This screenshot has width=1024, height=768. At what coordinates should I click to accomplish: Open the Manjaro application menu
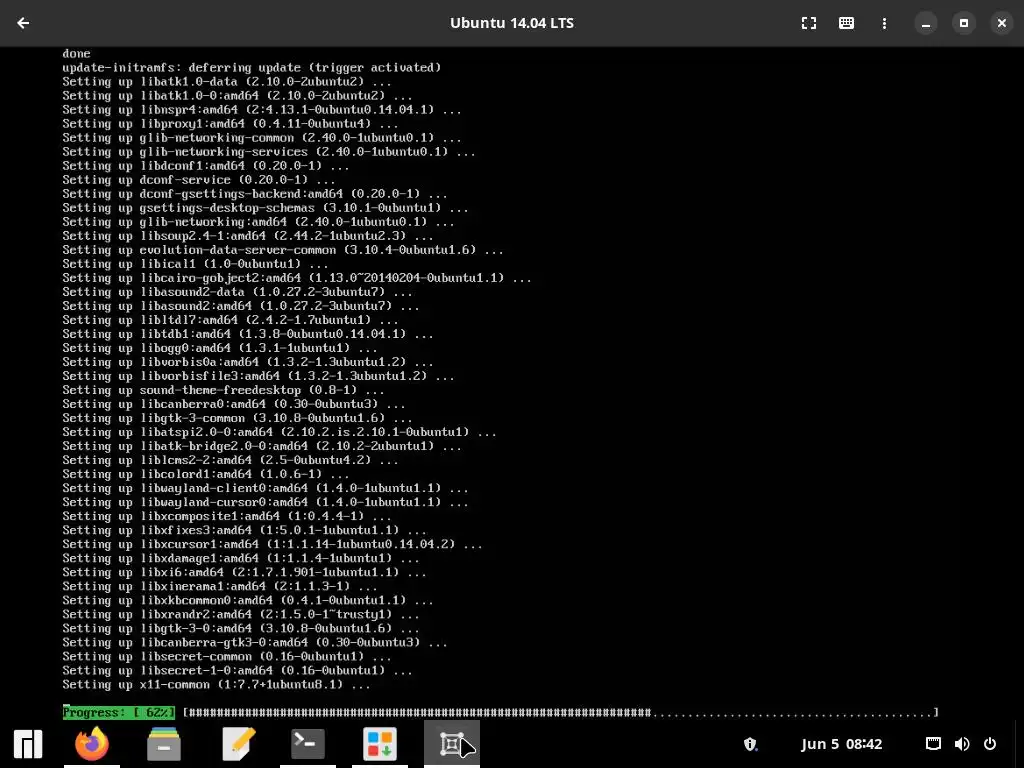[28, 744]
